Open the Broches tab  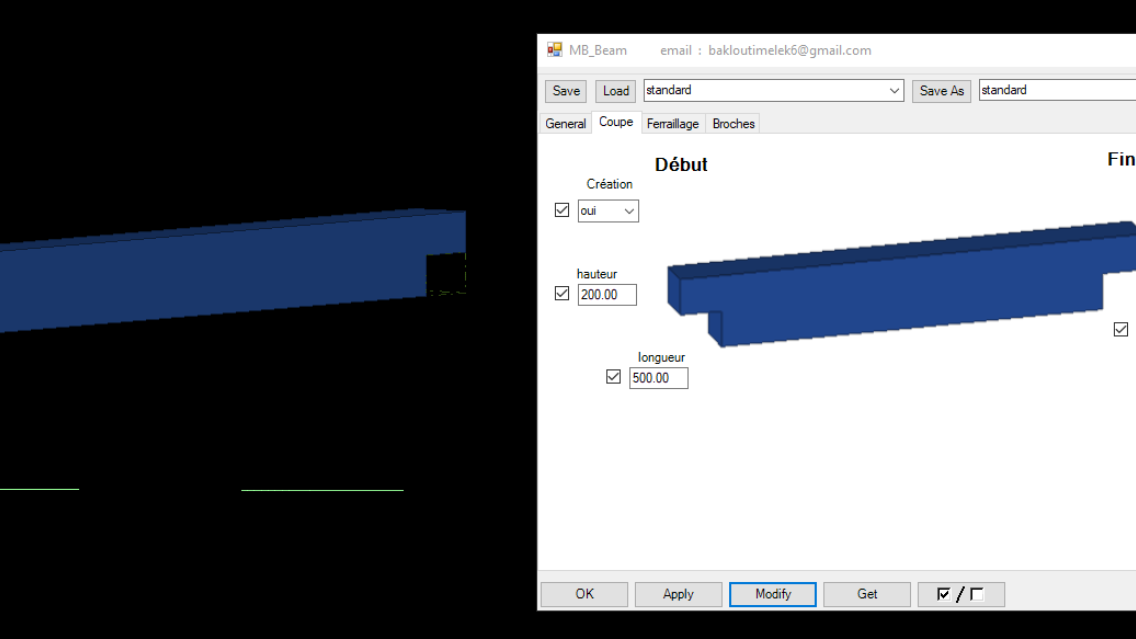pyautogui.click(x=733, y=123)
